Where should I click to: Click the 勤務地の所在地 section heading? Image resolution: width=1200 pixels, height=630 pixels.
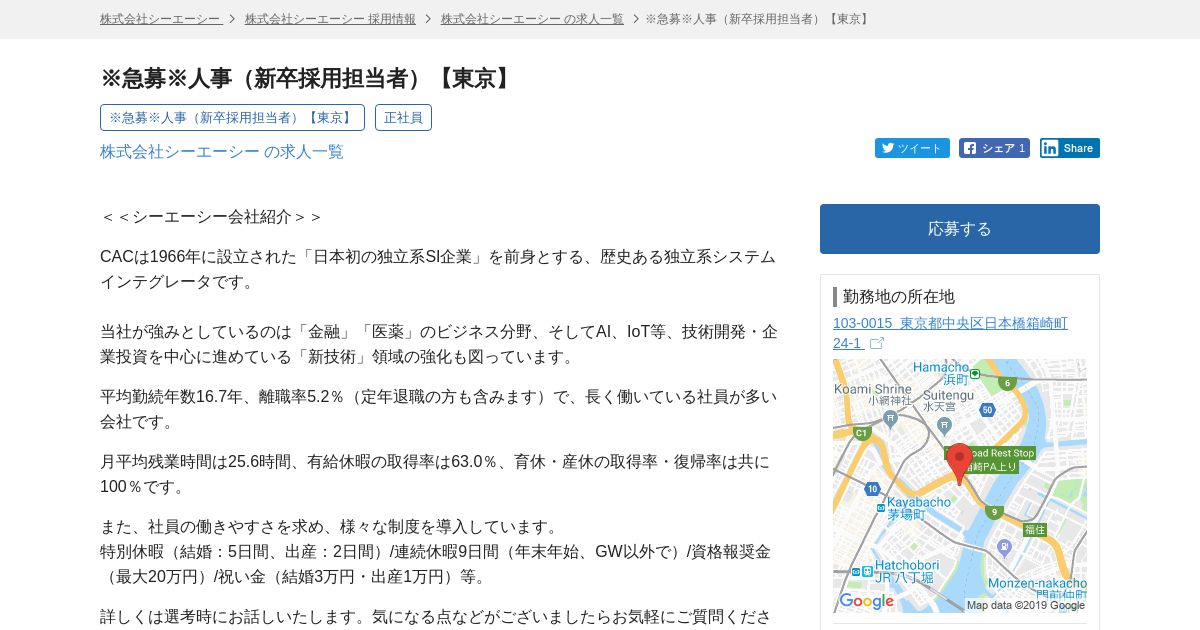(899, 296)
